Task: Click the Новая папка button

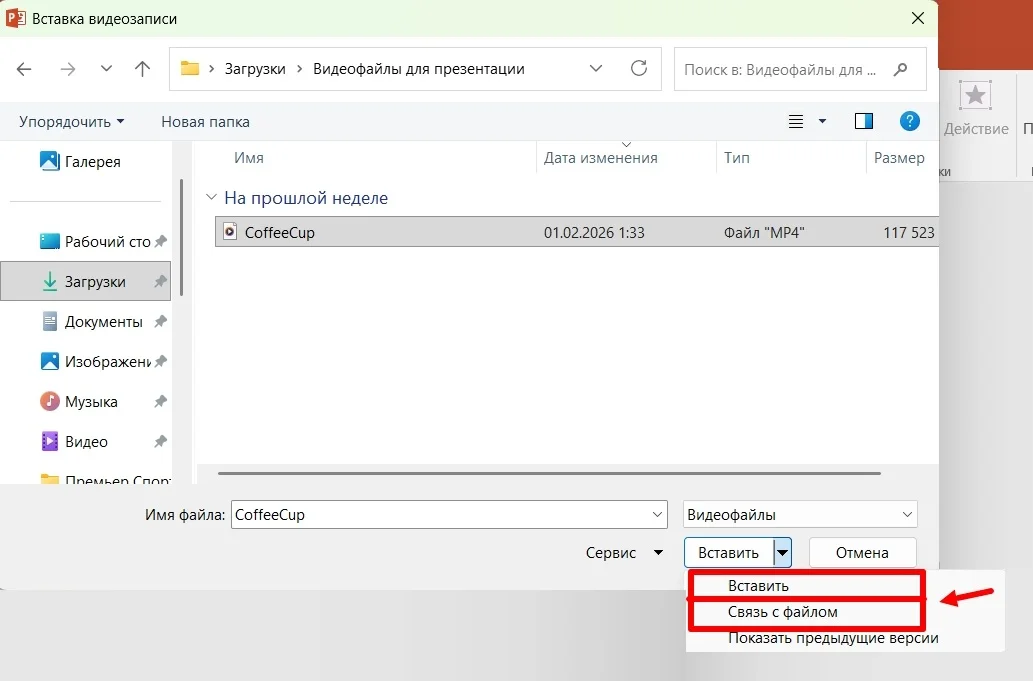Action: pos(205,121)
